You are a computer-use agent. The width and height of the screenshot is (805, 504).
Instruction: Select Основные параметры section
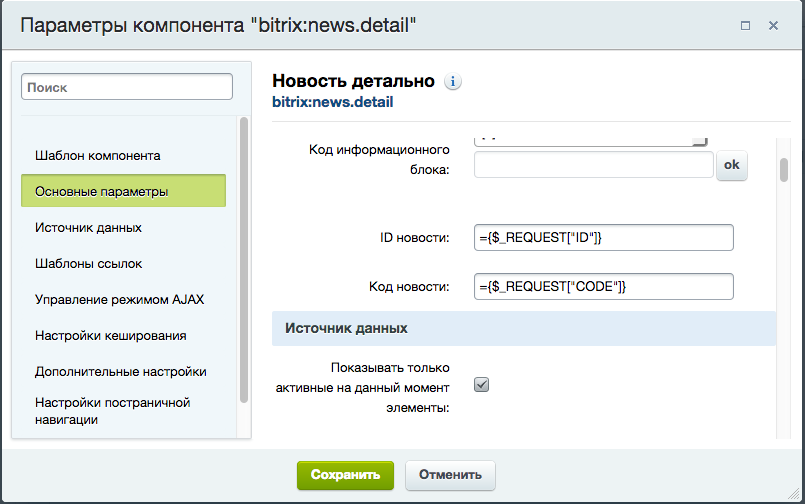[x=123, y=191]
